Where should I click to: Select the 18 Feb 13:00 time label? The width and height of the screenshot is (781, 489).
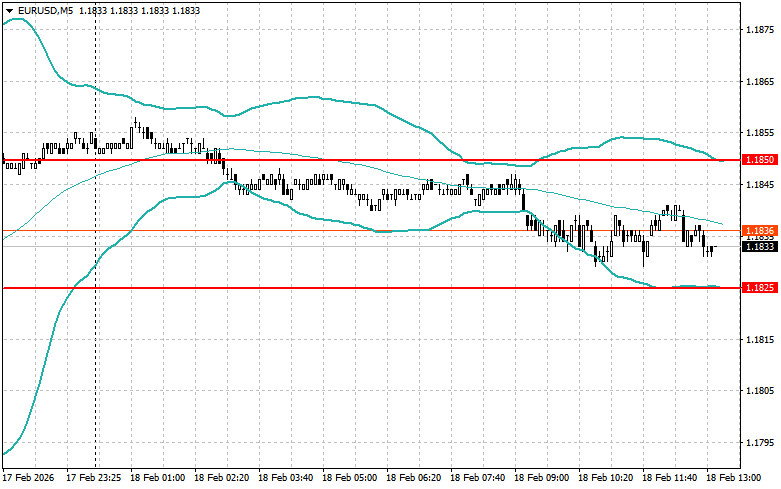click(733, 478)
